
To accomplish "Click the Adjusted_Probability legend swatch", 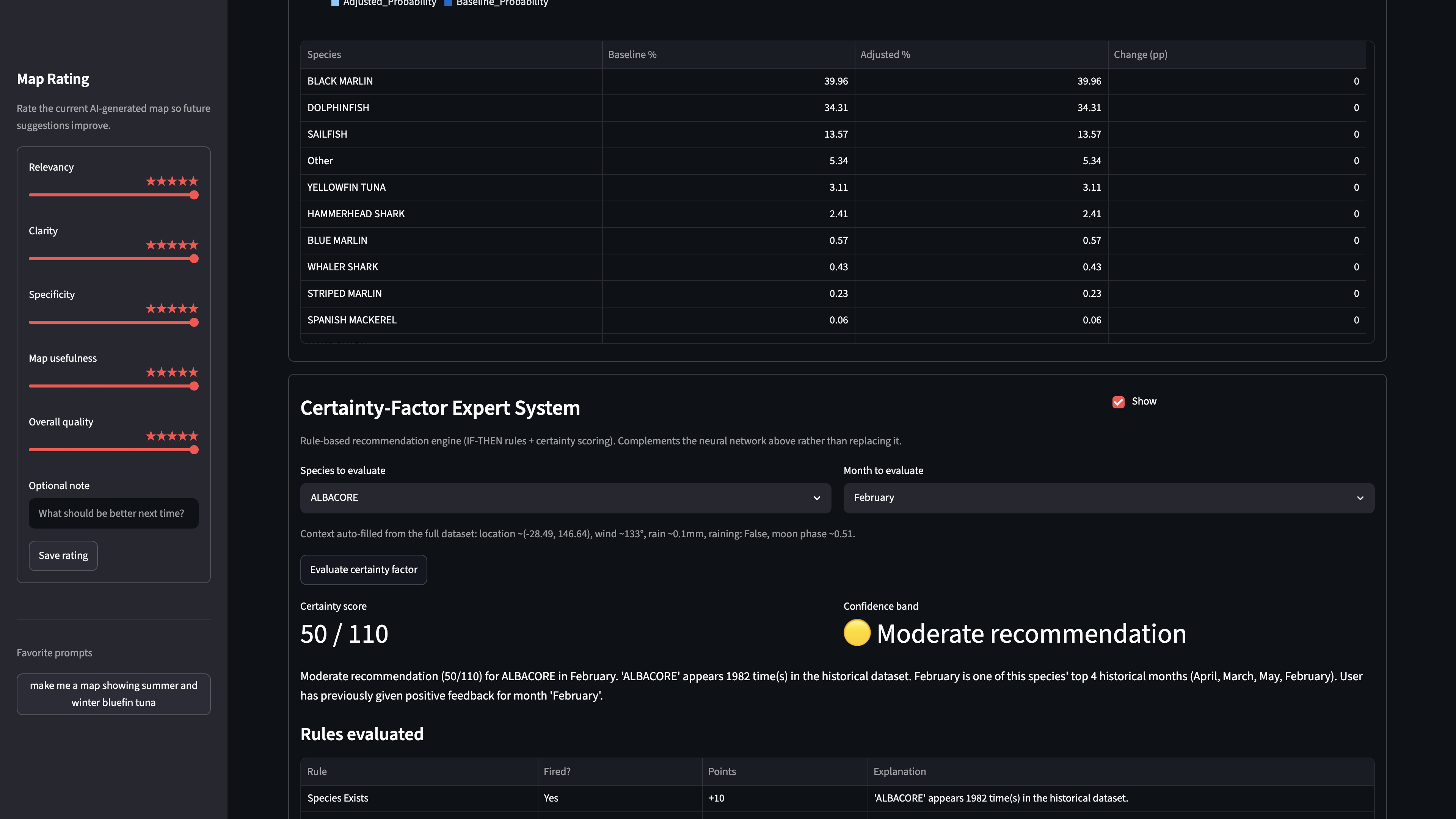I will [x=335, y=3].
